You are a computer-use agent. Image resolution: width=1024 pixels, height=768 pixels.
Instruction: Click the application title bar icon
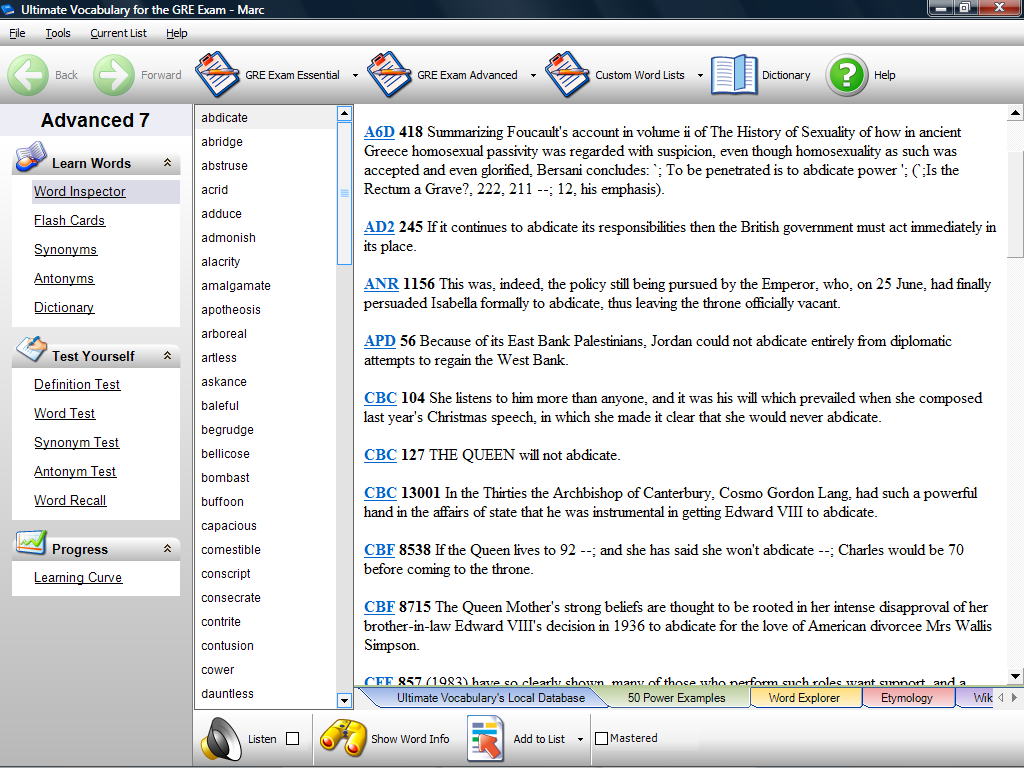point(8,10)
